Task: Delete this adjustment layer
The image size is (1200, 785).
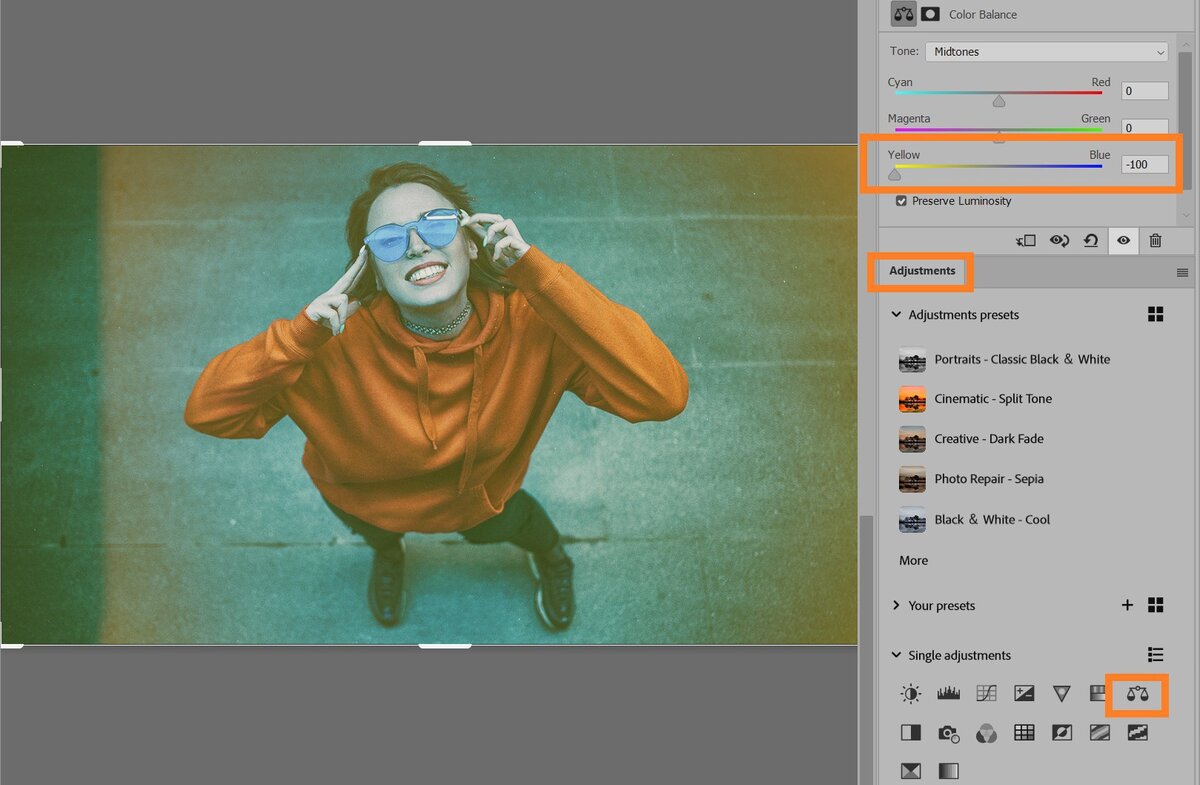Action: pyautogui.click(x=1155, y=241)
